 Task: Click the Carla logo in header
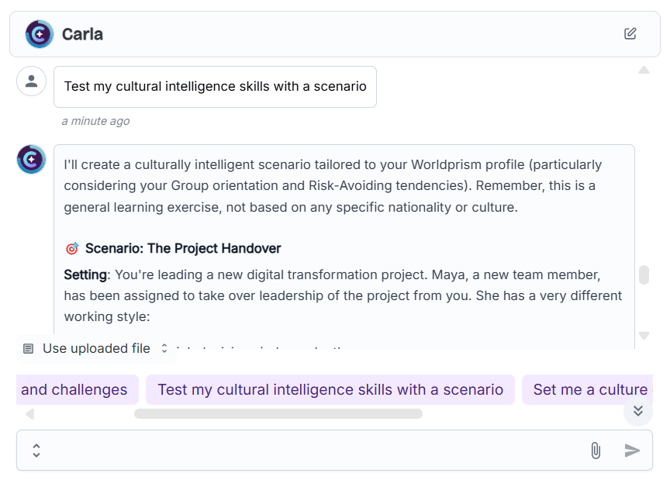[x=39, y=34]
